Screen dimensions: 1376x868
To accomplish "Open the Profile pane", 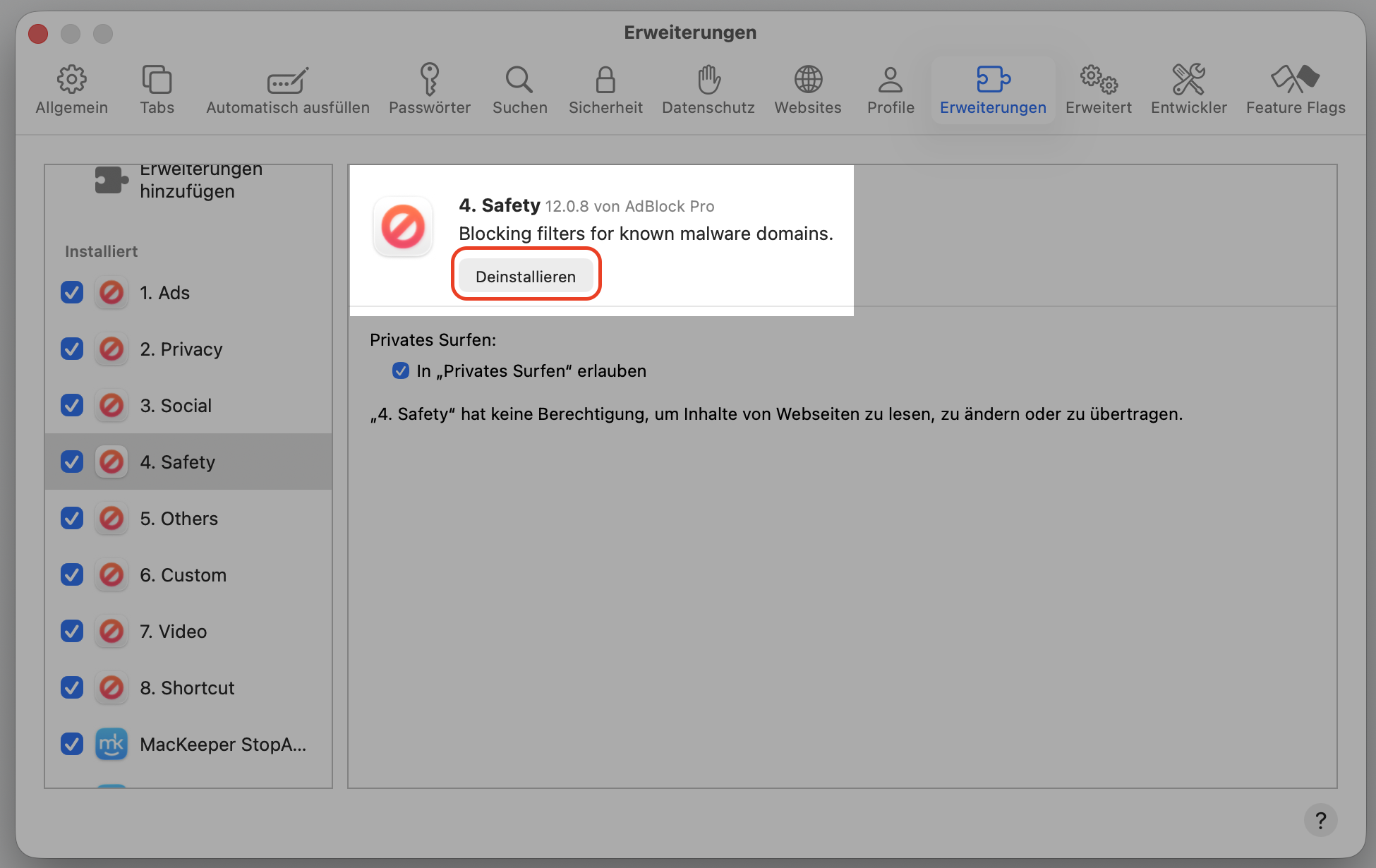I will (891, 90).
